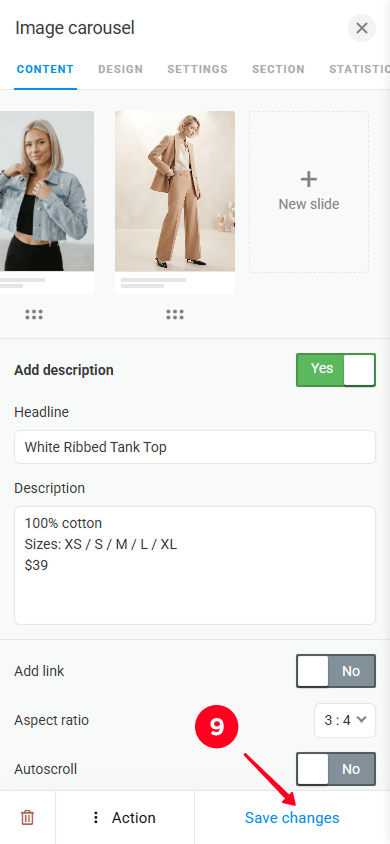Enable the Add link toggle
The width and height of the screenshot is (390, 844).
[336, 671]
